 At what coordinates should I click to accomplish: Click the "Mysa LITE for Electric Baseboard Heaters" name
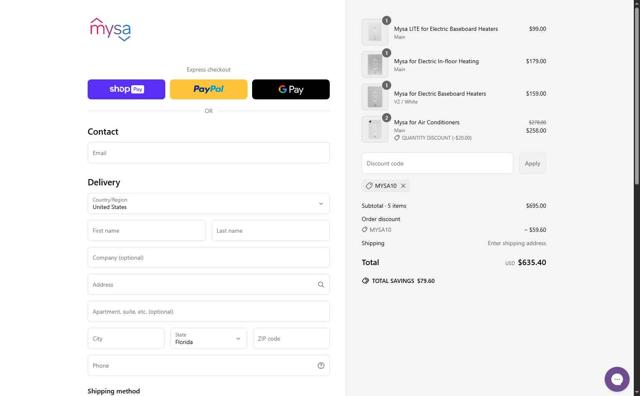(x=446, y=29)
